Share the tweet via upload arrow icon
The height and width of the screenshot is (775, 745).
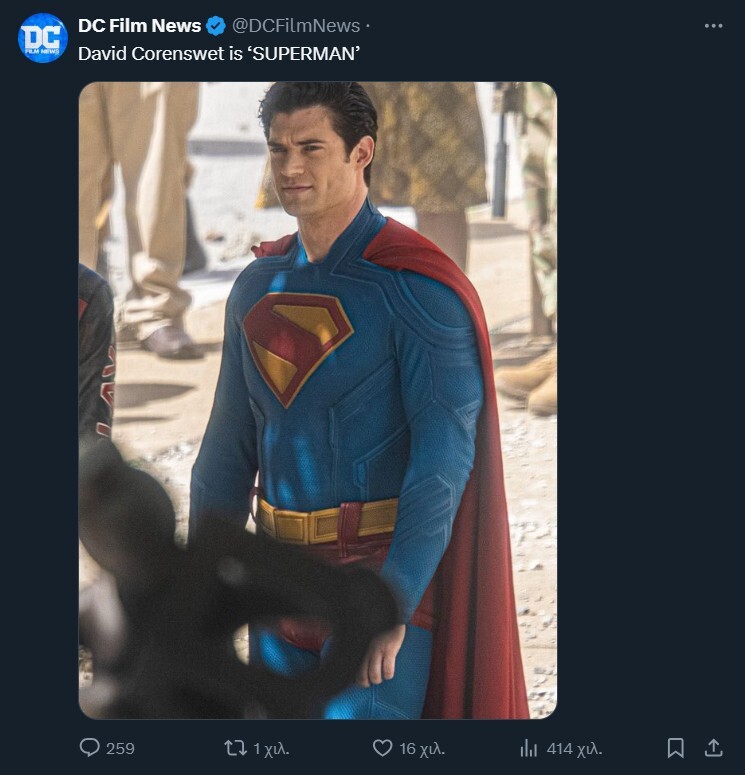713,747
